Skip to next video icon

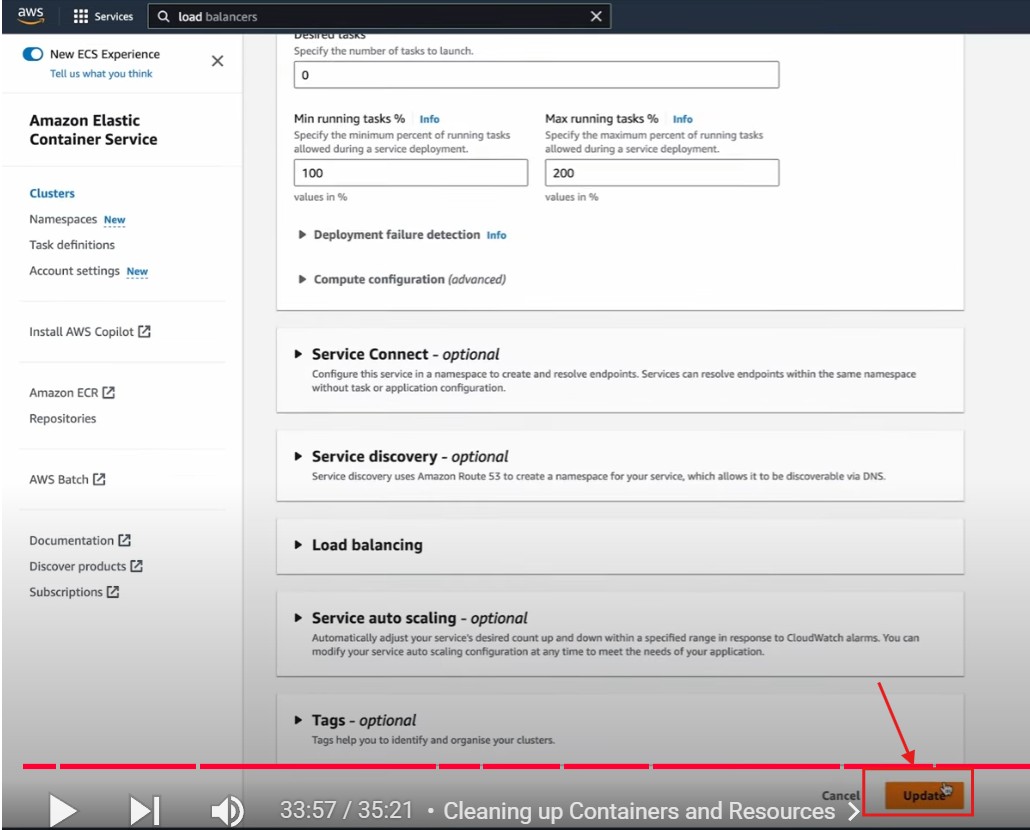(x=144, y=810)
